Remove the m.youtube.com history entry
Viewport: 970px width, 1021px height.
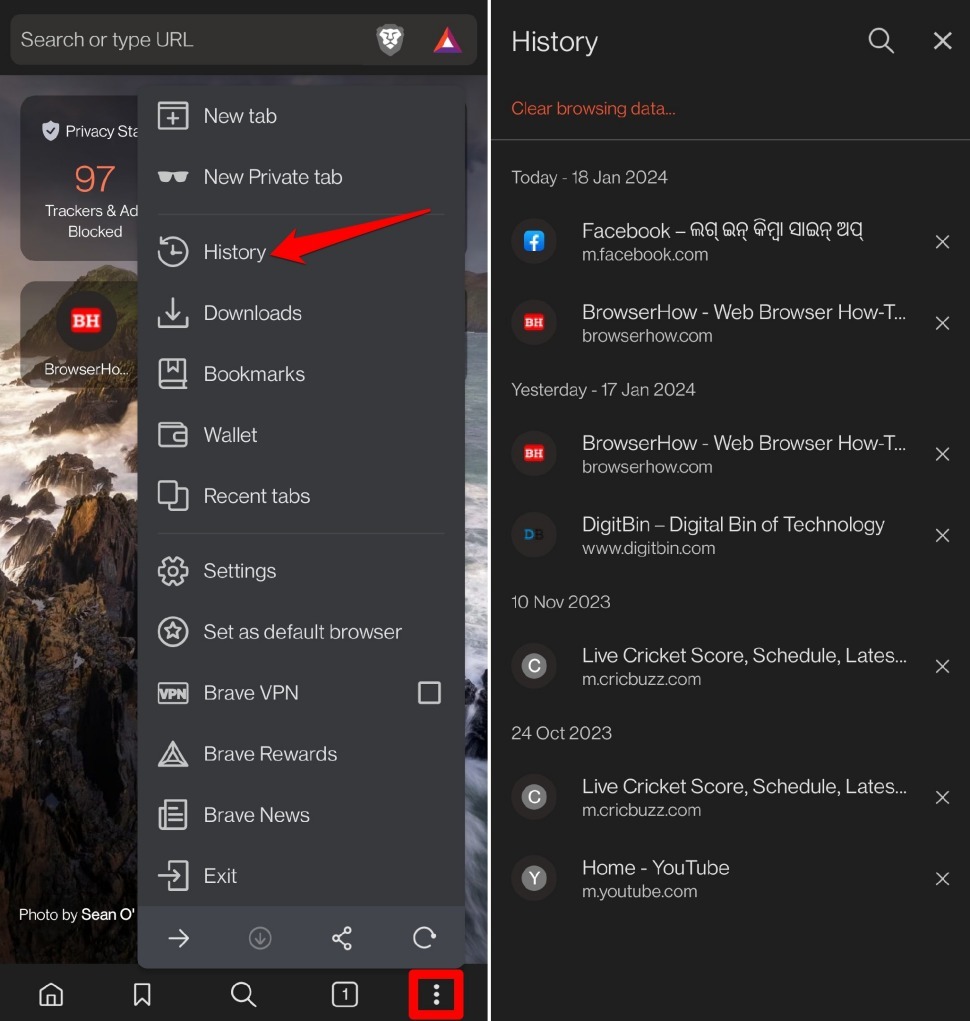(942, 879)
